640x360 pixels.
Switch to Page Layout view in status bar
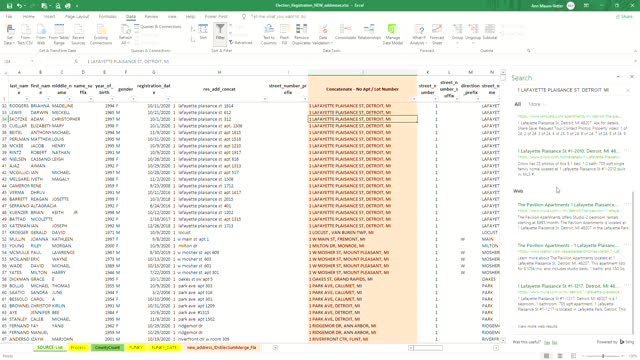pos(560,356)
